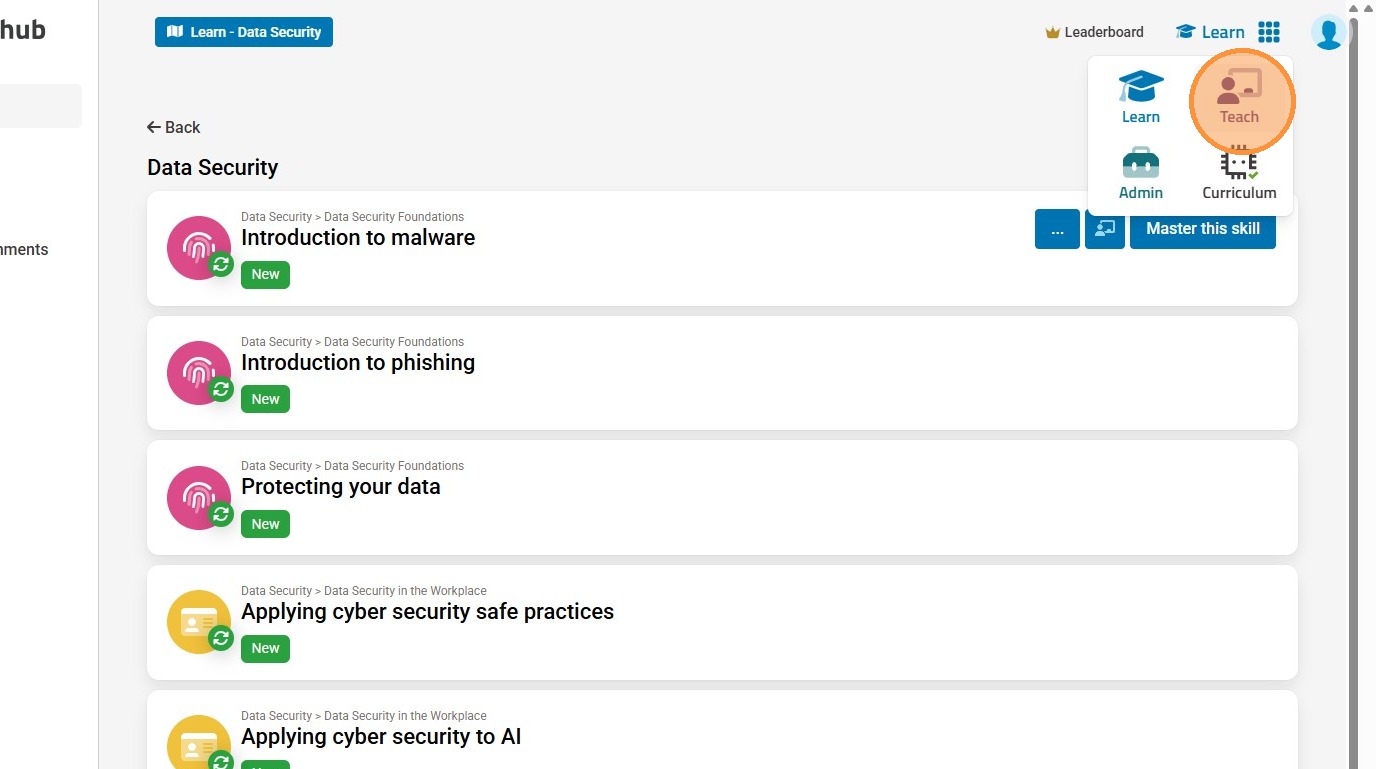The image size is (1376, 769).
Task: Go back using the Back link
Action: point(173,127)
